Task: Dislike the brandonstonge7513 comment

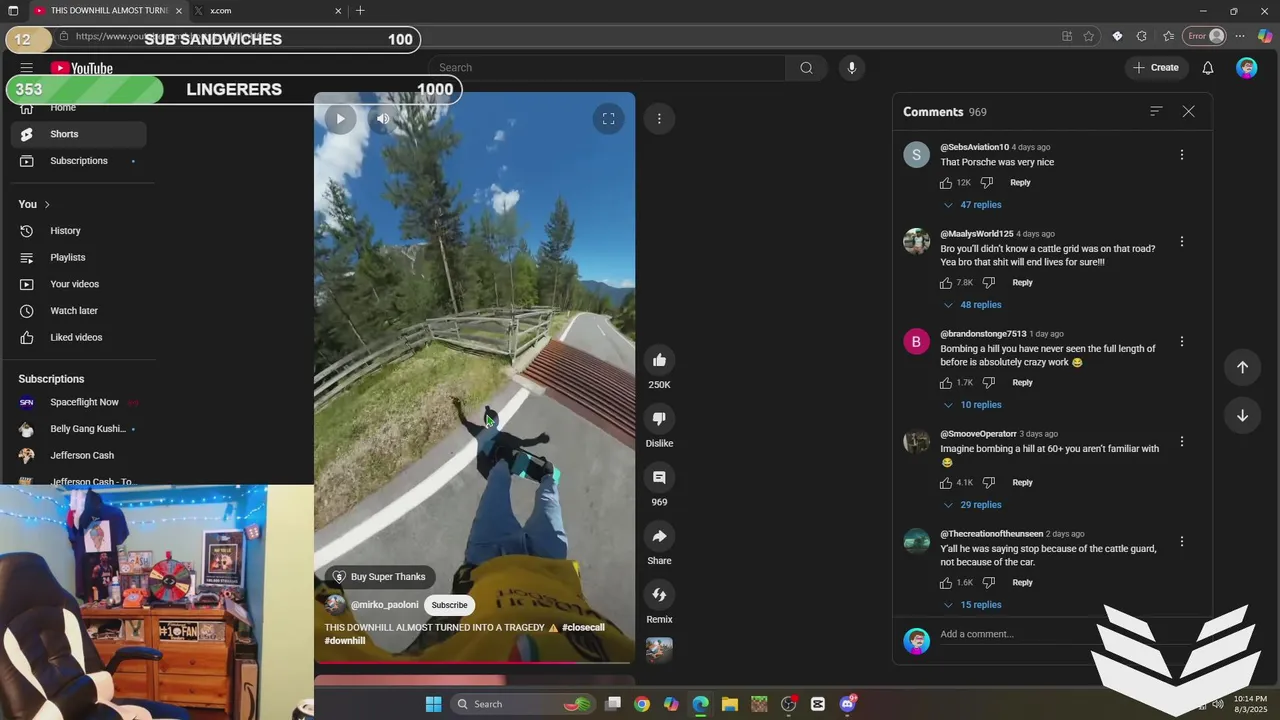Action: (x=989, y=383)
